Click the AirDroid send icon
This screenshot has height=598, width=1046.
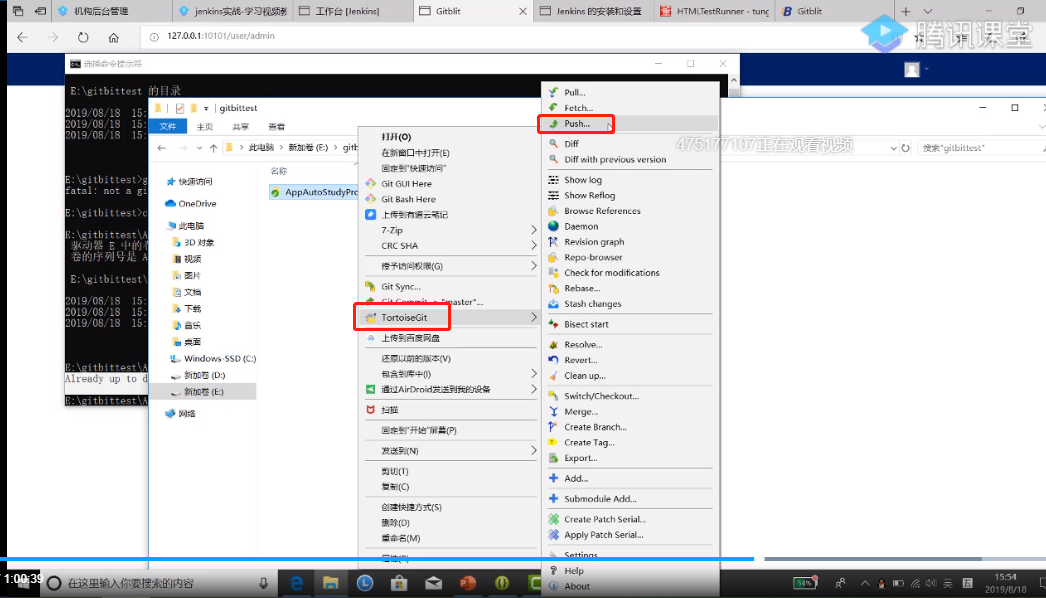pos(370,389)
